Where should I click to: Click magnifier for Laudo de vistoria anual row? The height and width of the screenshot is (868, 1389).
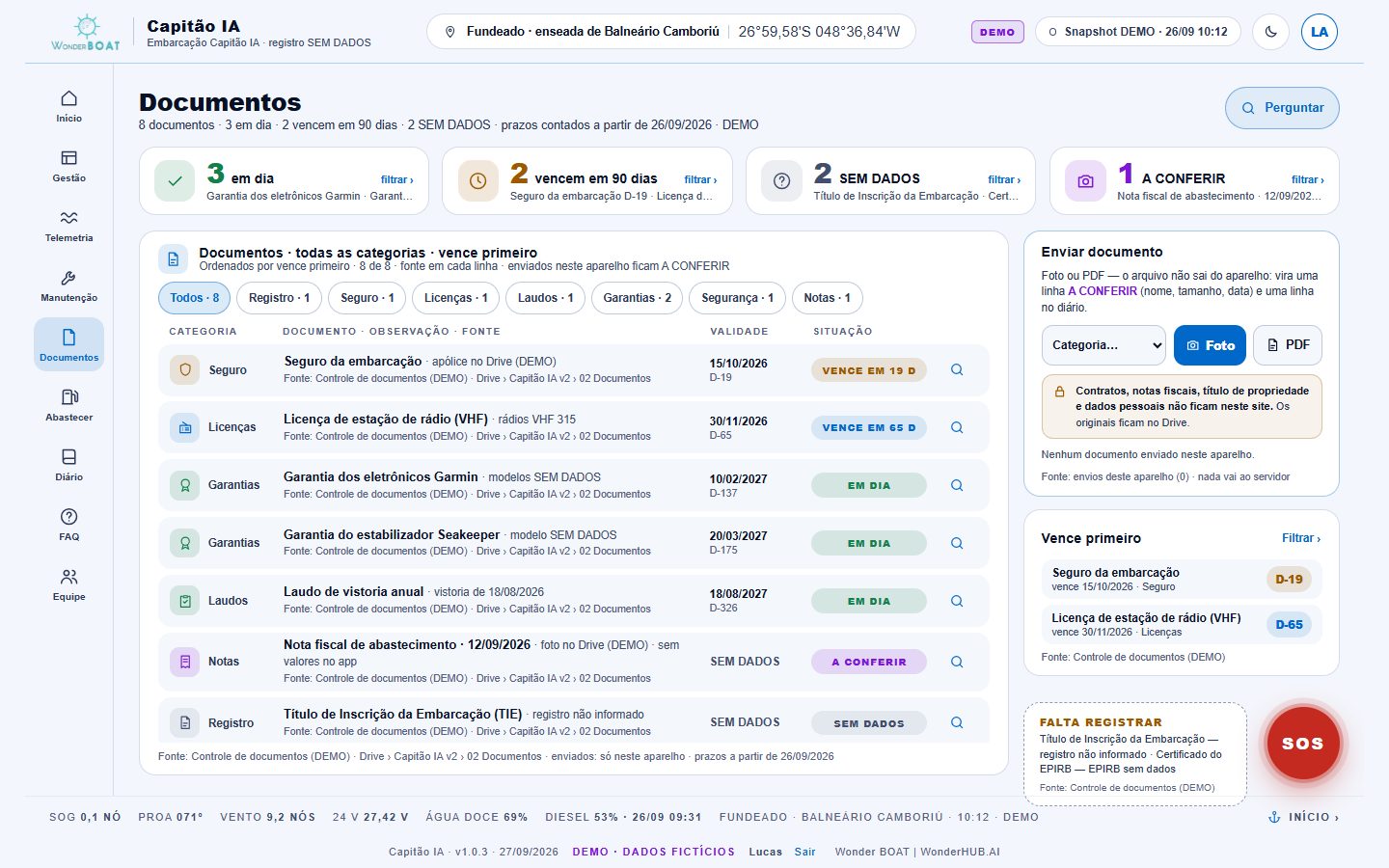tap(957, 601)
